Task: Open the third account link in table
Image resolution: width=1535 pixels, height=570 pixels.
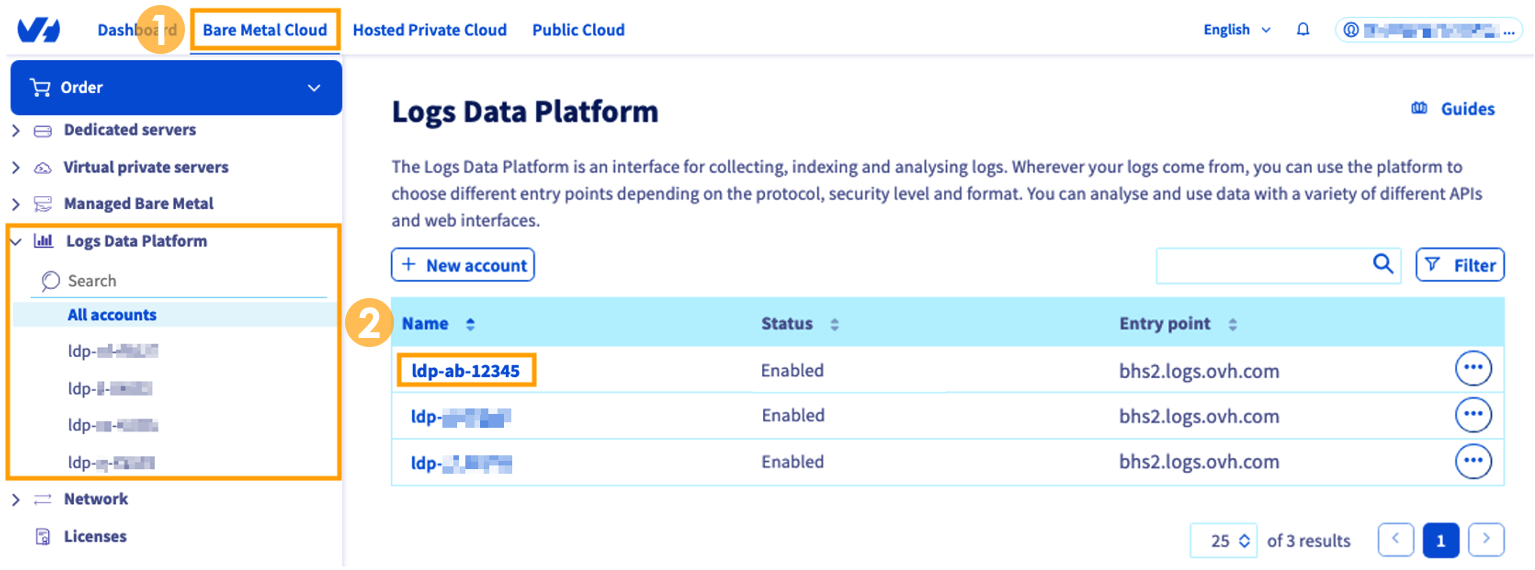Action: click(x=461, y=463)
